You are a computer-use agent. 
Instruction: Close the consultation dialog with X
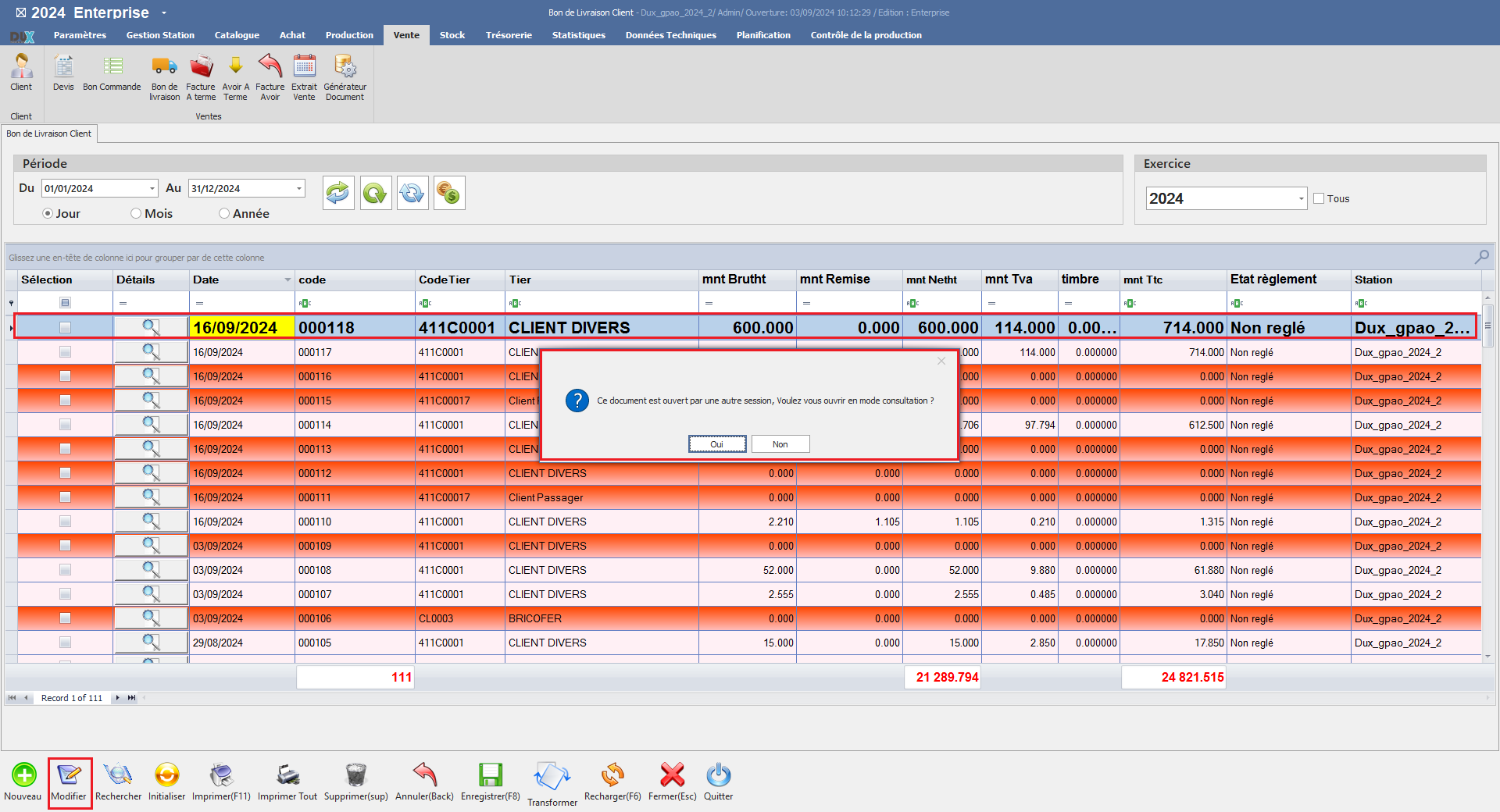tap(941, 361)
